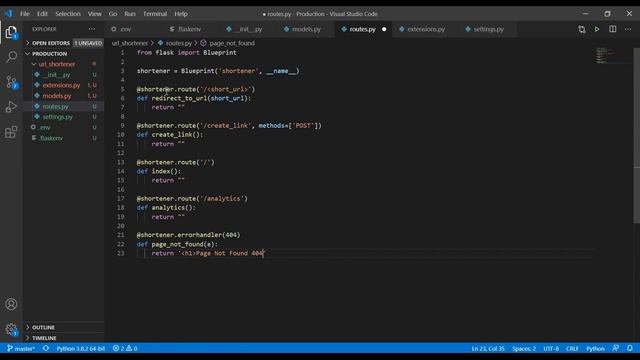Open Source Control view icon
The image size is (640, 360).
tap(11, 82)
